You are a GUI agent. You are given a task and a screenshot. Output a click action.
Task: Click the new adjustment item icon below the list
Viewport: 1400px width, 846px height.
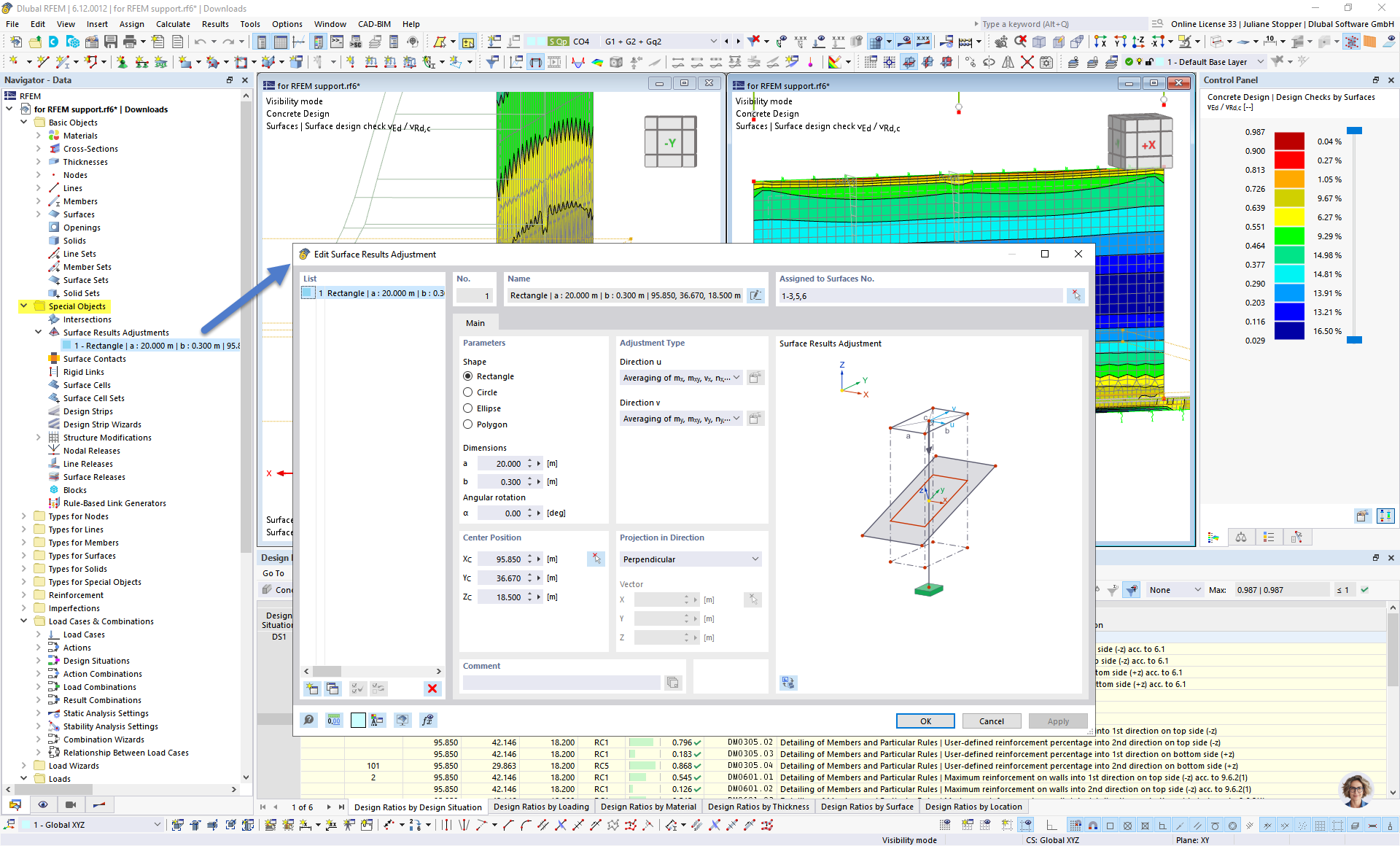(x=312, y=688)
